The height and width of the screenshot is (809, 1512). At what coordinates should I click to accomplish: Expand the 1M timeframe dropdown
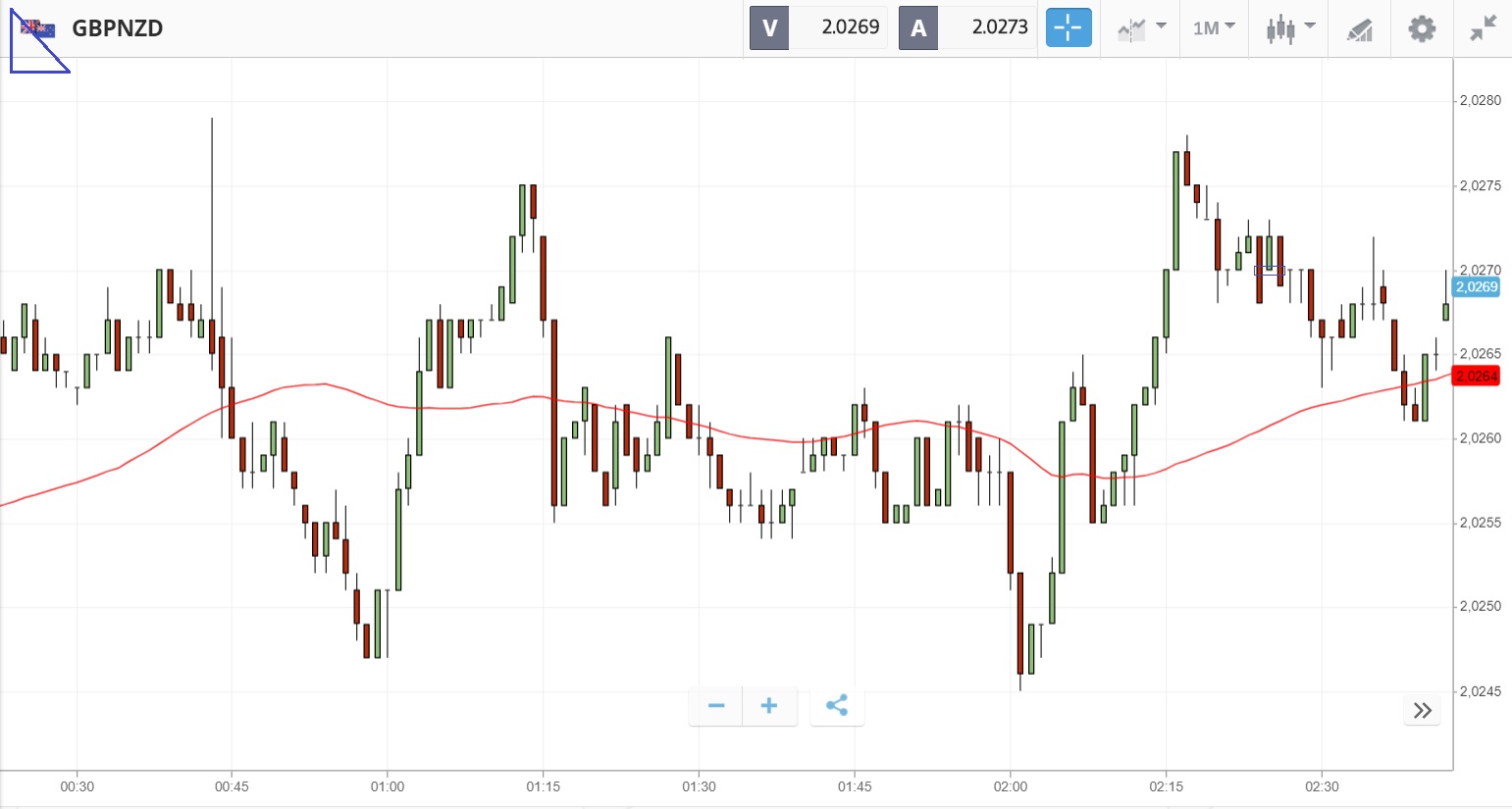point(1214,28)
